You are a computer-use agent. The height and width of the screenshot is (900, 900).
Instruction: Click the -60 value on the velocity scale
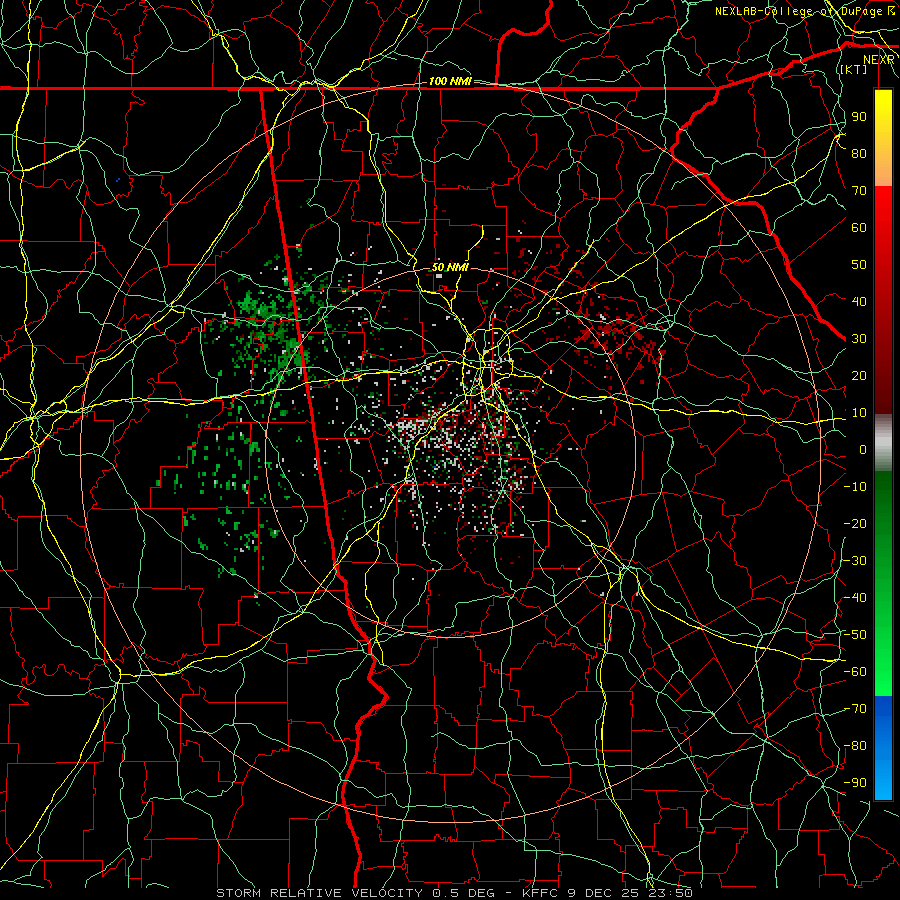pyautogui.click(x=855, y=672)
